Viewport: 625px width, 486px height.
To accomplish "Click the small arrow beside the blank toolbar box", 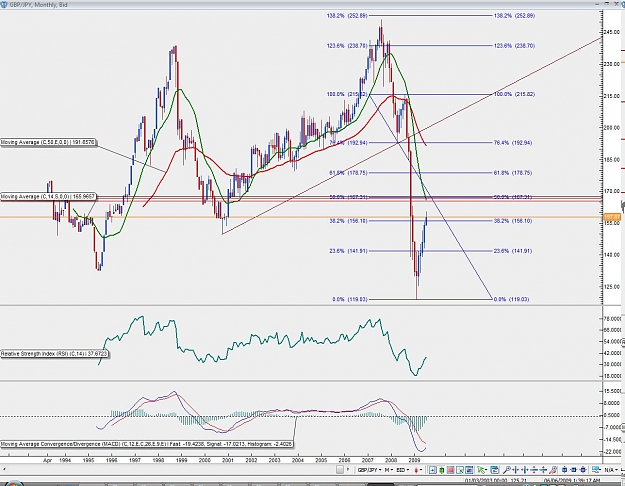I will 348,469.
